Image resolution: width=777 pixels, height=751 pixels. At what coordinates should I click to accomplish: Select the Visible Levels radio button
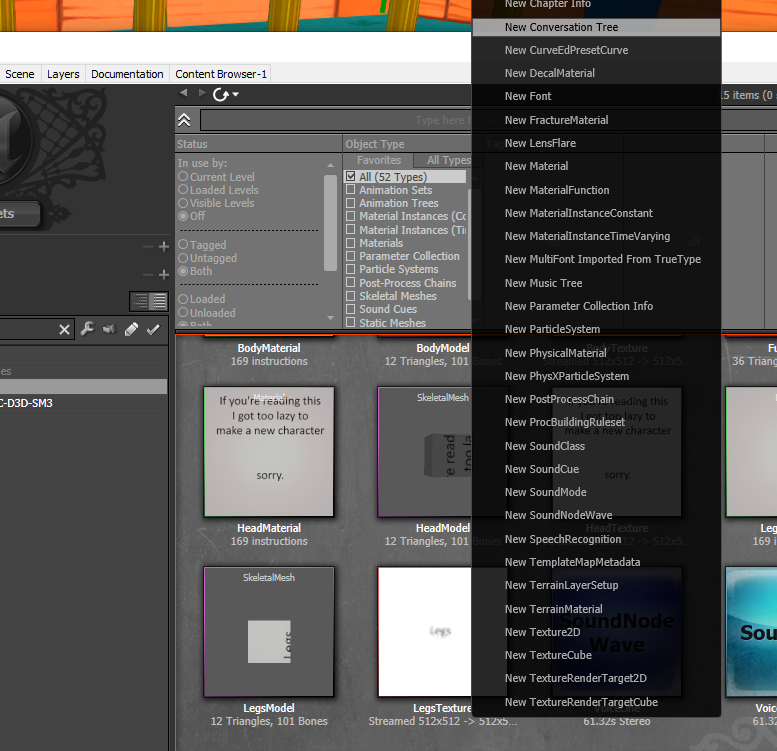[183, 203]
